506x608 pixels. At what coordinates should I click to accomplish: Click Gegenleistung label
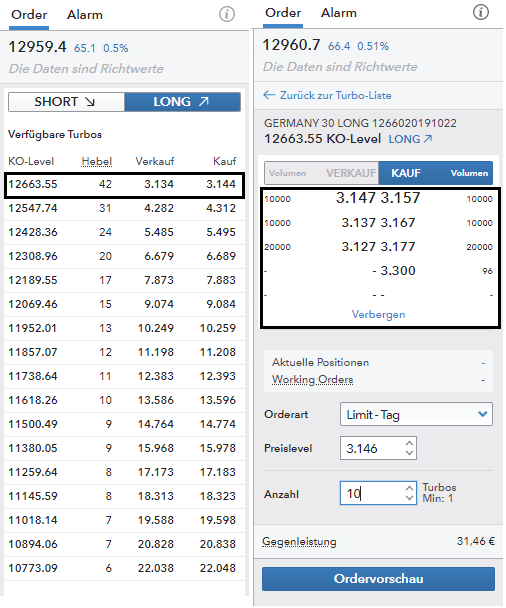coord(299,541)
